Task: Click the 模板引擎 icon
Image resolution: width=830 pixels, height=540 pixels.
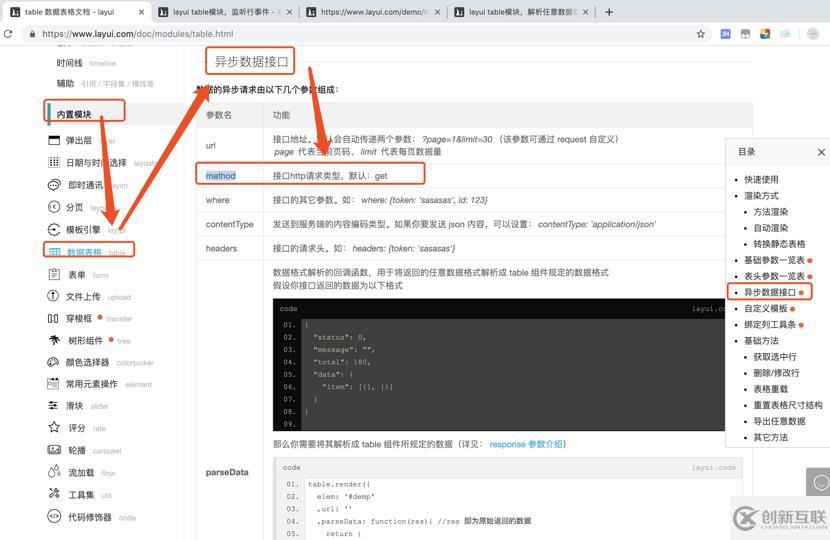Action: coord(54,229)
